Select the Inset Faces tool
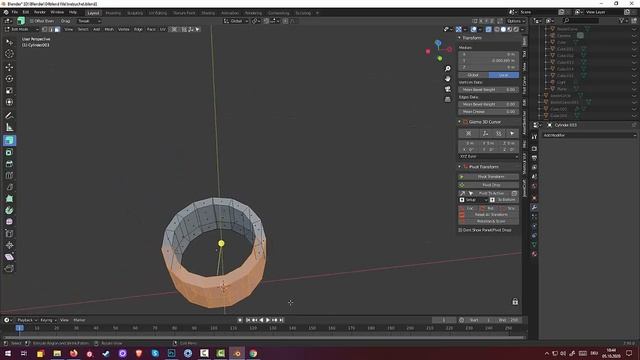 pos(9,152)
